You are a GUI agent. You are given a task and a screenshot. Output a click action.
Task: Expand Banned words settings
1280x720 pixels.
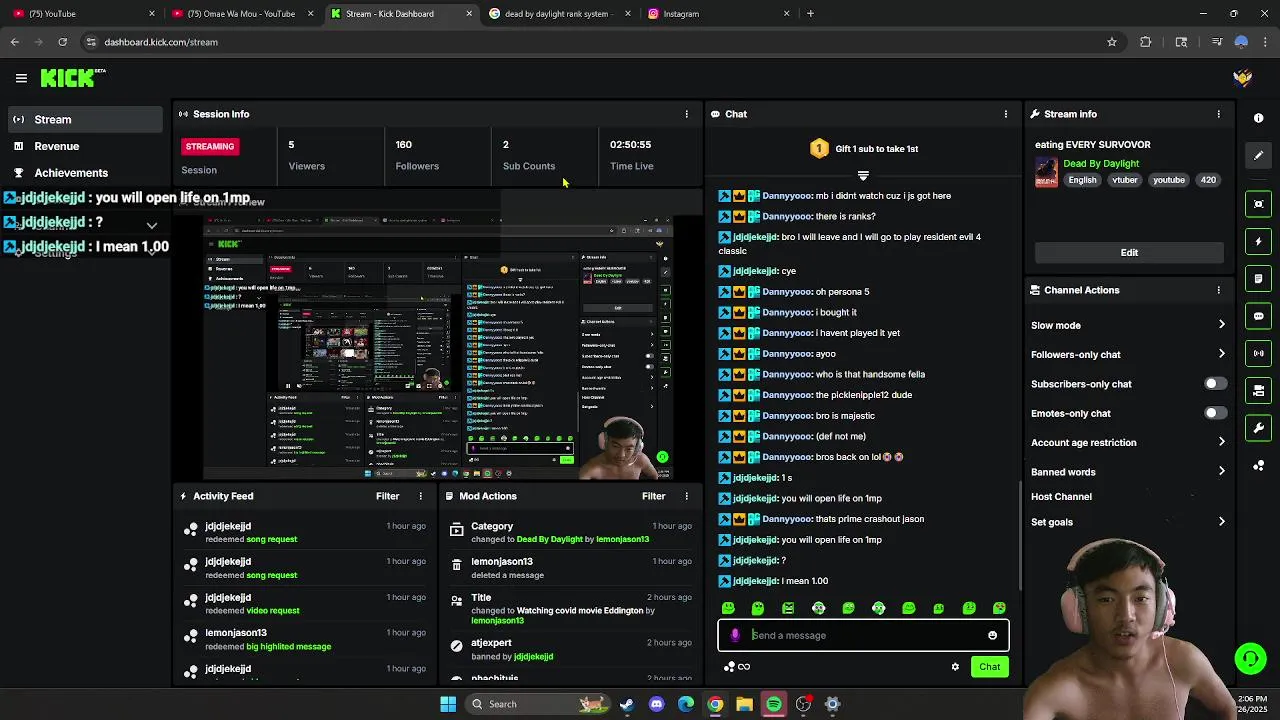tap(1128, 472)
